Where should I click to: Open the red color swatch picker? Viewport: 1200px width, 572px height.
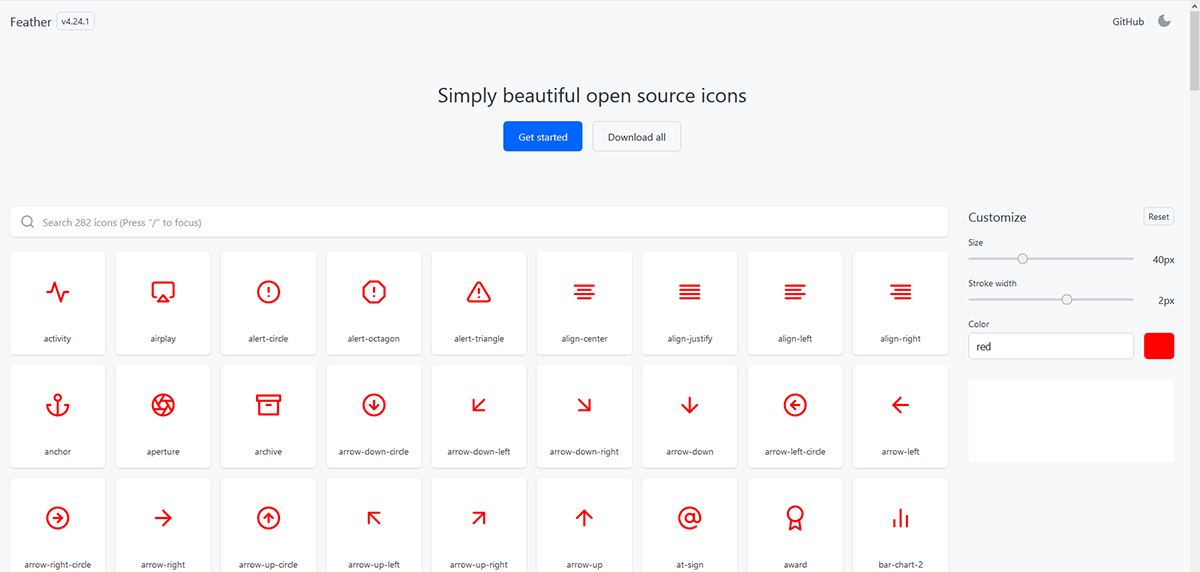[1159, 346]
